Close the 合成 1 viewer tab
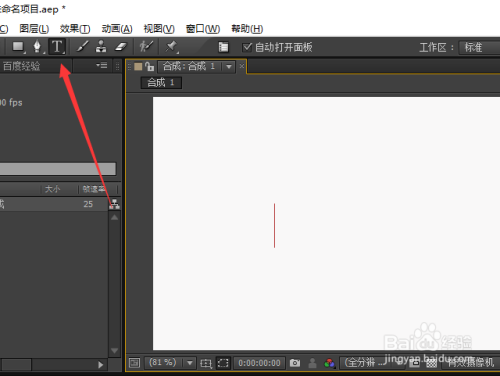The width and height of the screenshot is (500, 376). pos(242,66)
